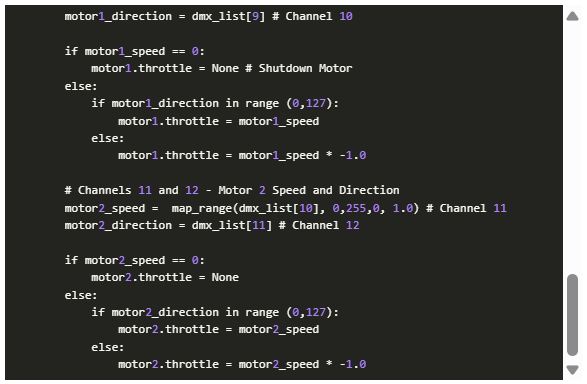The image size is (587, 384).
Task: Click the map_range function call
Action: tap(295, 208)
